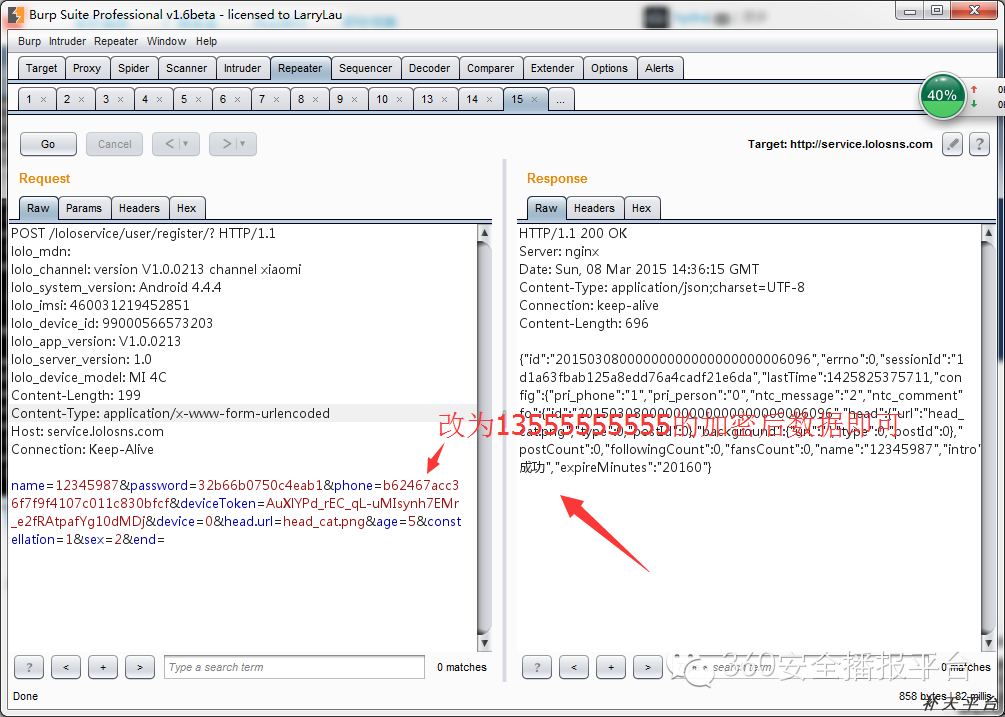Click the POST /loloservice/user/register line
The image size is (1005, 717).
[x=144, y=233]
